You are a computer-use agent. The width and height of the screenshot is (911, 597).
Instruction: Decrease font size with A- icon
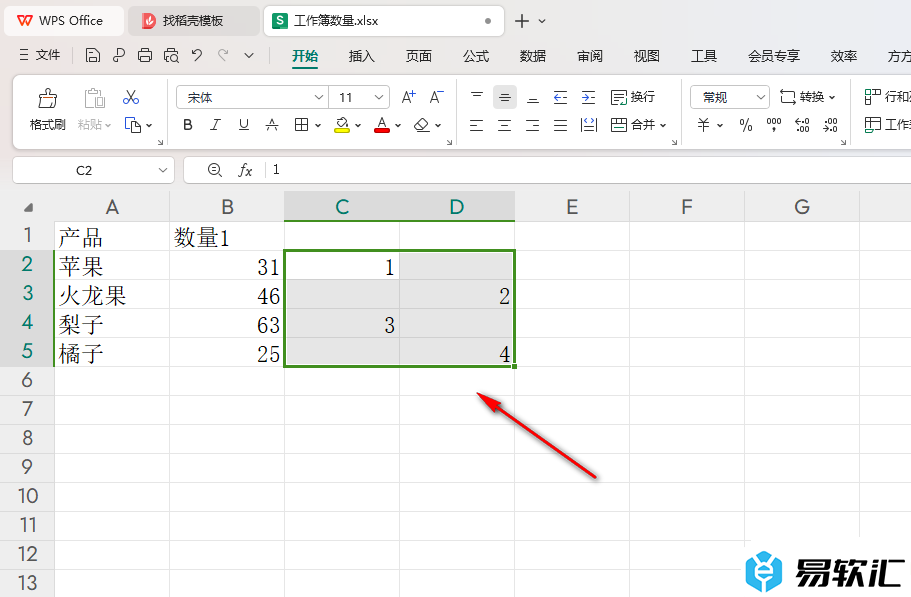click(x=436, y=97)
